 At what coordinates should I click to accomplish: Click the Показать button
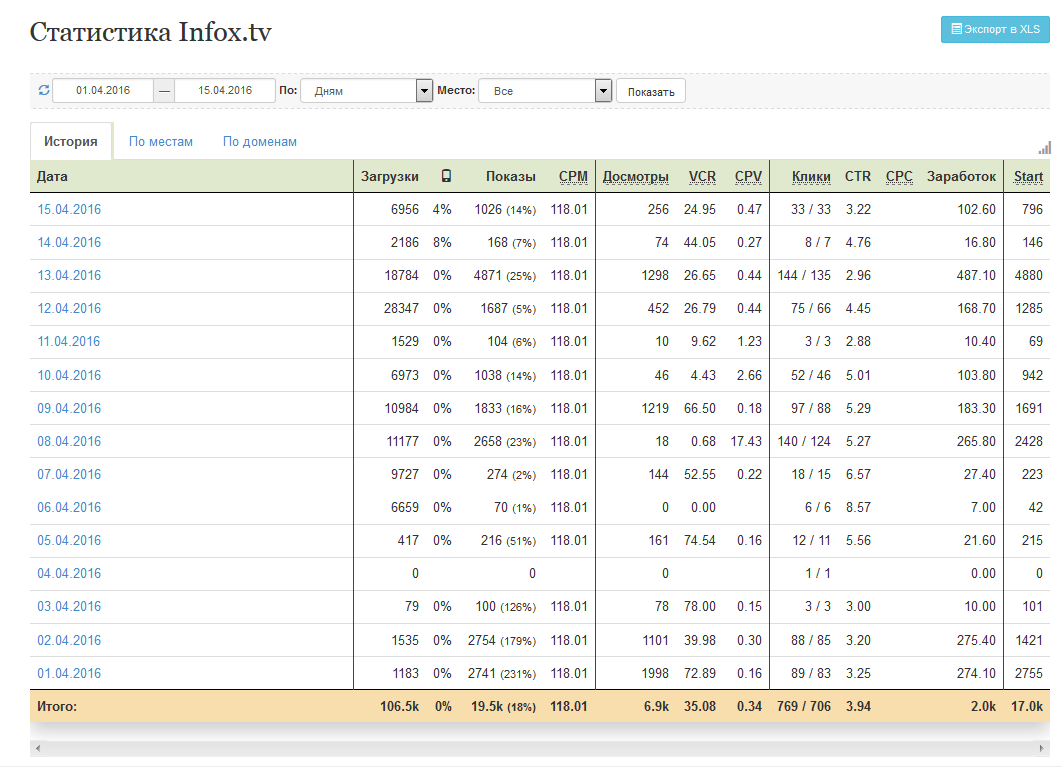pyautogui.click(x=651, y=91)
